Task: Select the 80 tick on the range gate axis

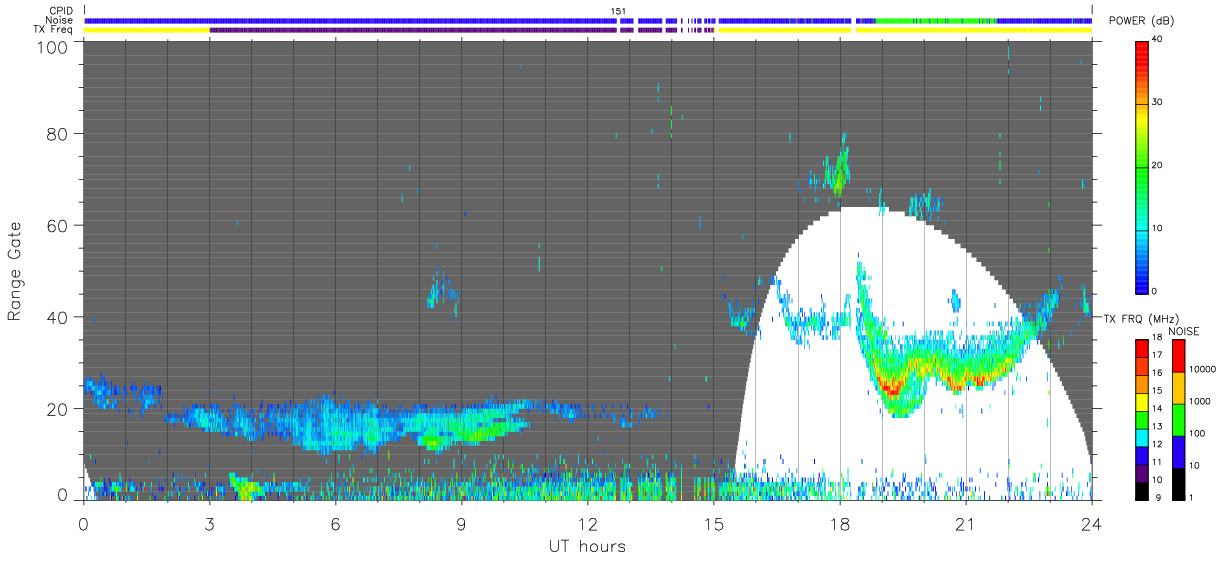Action: (x=57, y=133)
